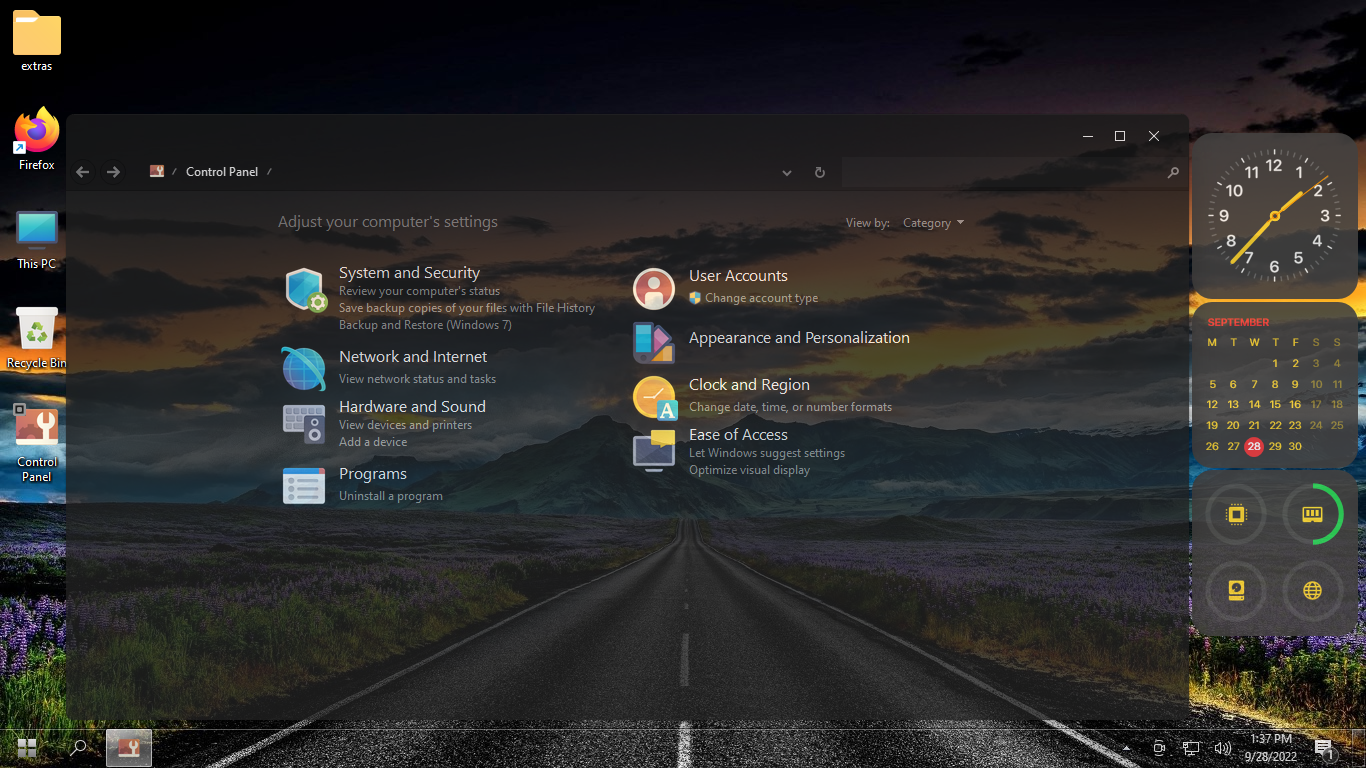Screen dimensions: 1366x768
Task: Open the Ease of Access heading link
Action: click(738, 435)
